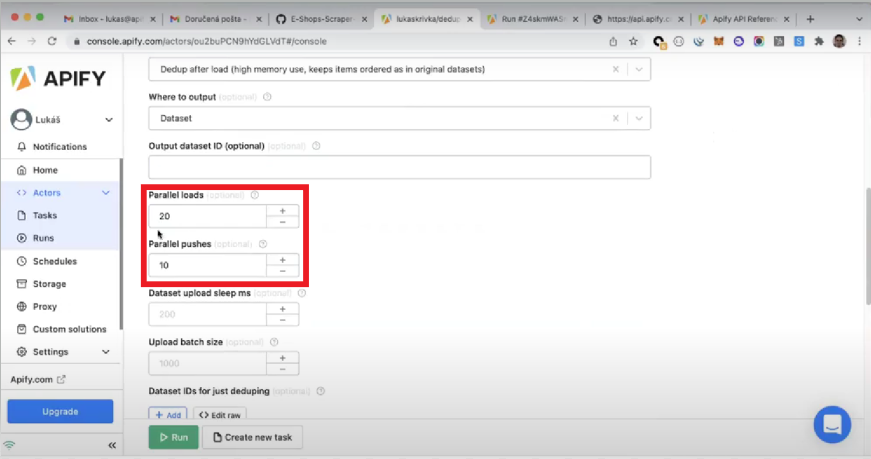Expand the Settings sidebar chevron
The image size is (871, 459).
[x=106, y=352]
